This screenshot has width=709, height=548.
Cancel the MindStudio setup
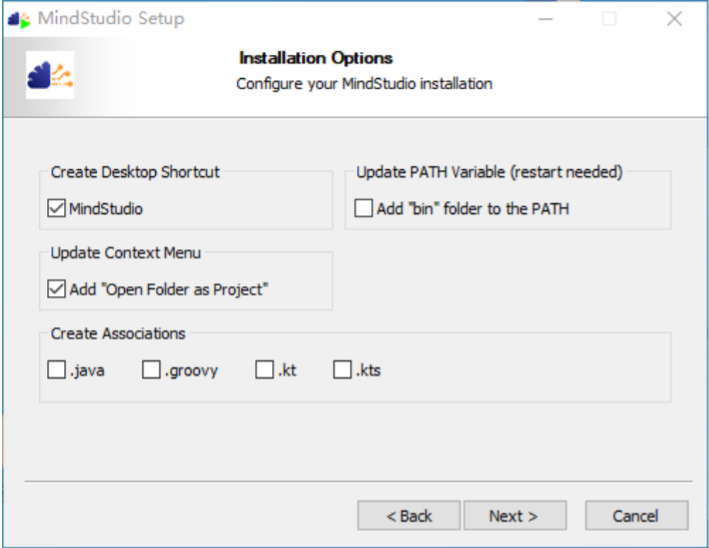click(636, 516)
